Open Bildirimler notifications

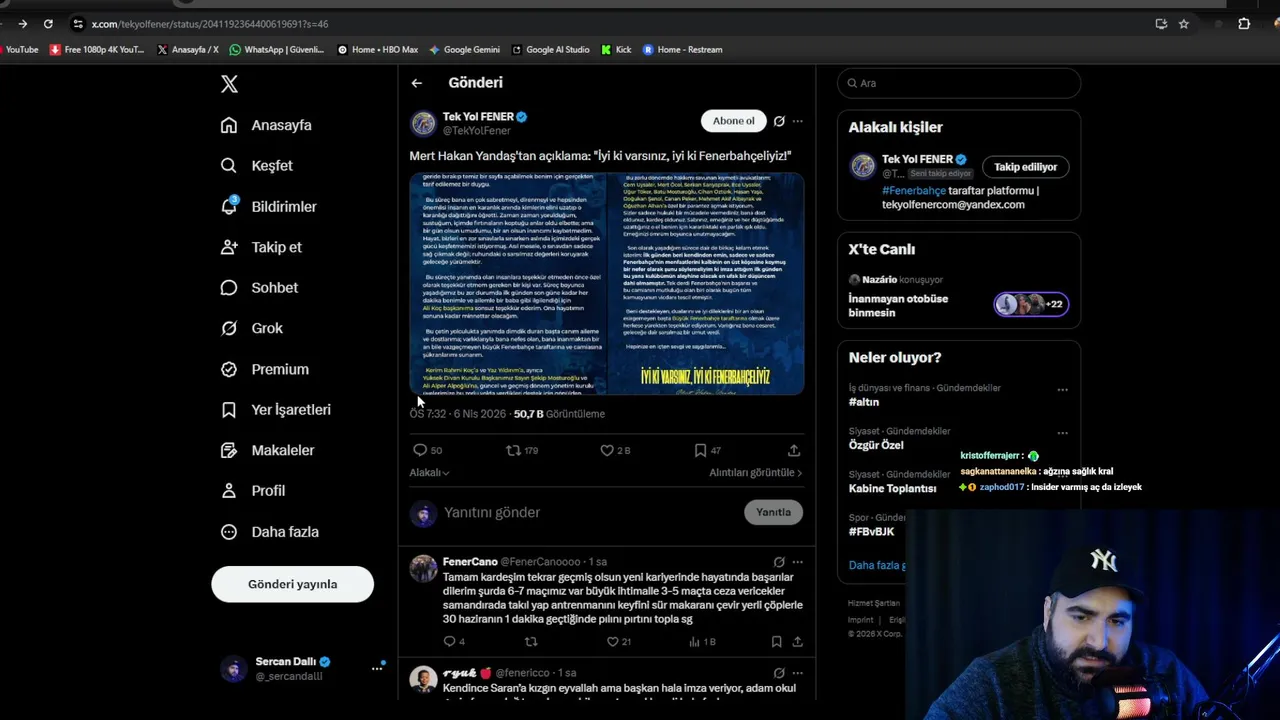click(x=268, y=206)
